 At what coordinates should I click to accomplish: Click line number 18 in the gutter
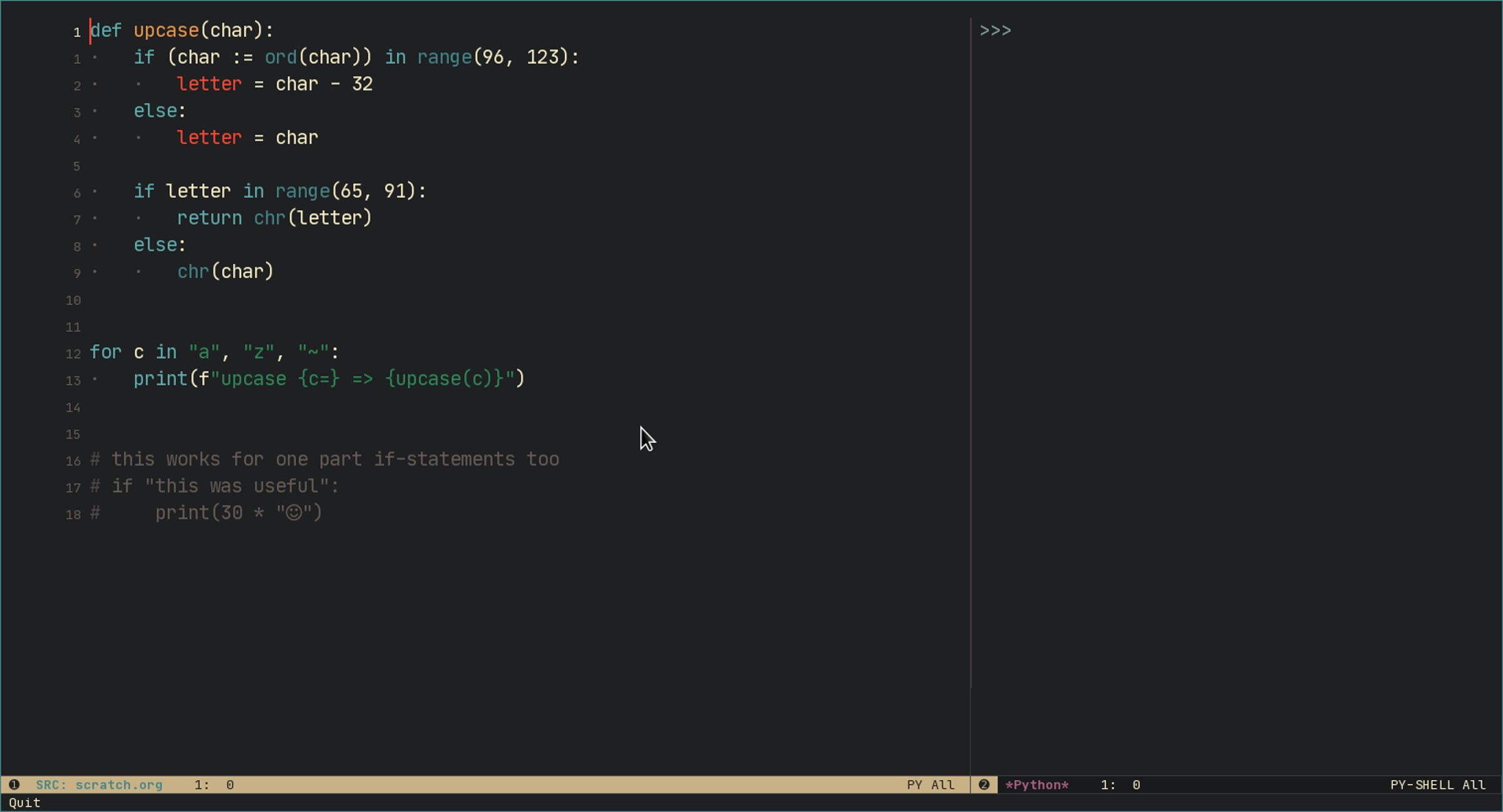(73, 515)
